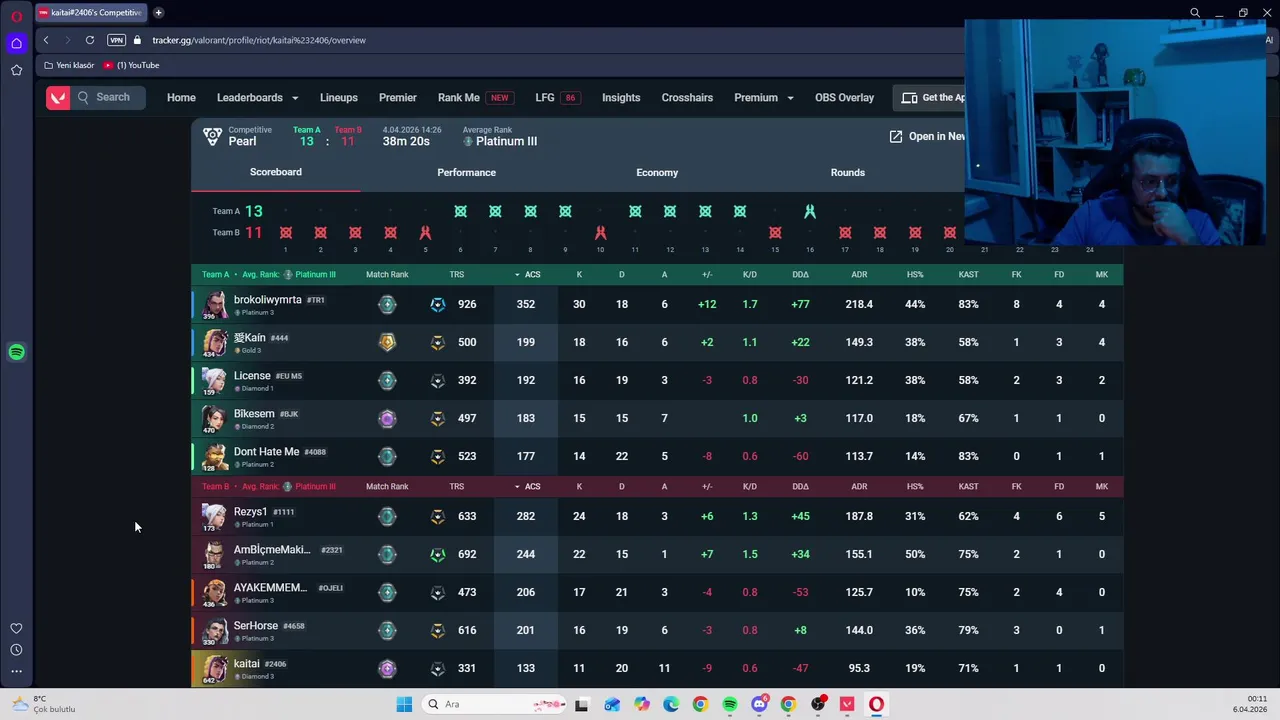Open LFG in the site navigation
Image resolution: width=1280 pixels, height=720 pixels.
click(558, 97)
